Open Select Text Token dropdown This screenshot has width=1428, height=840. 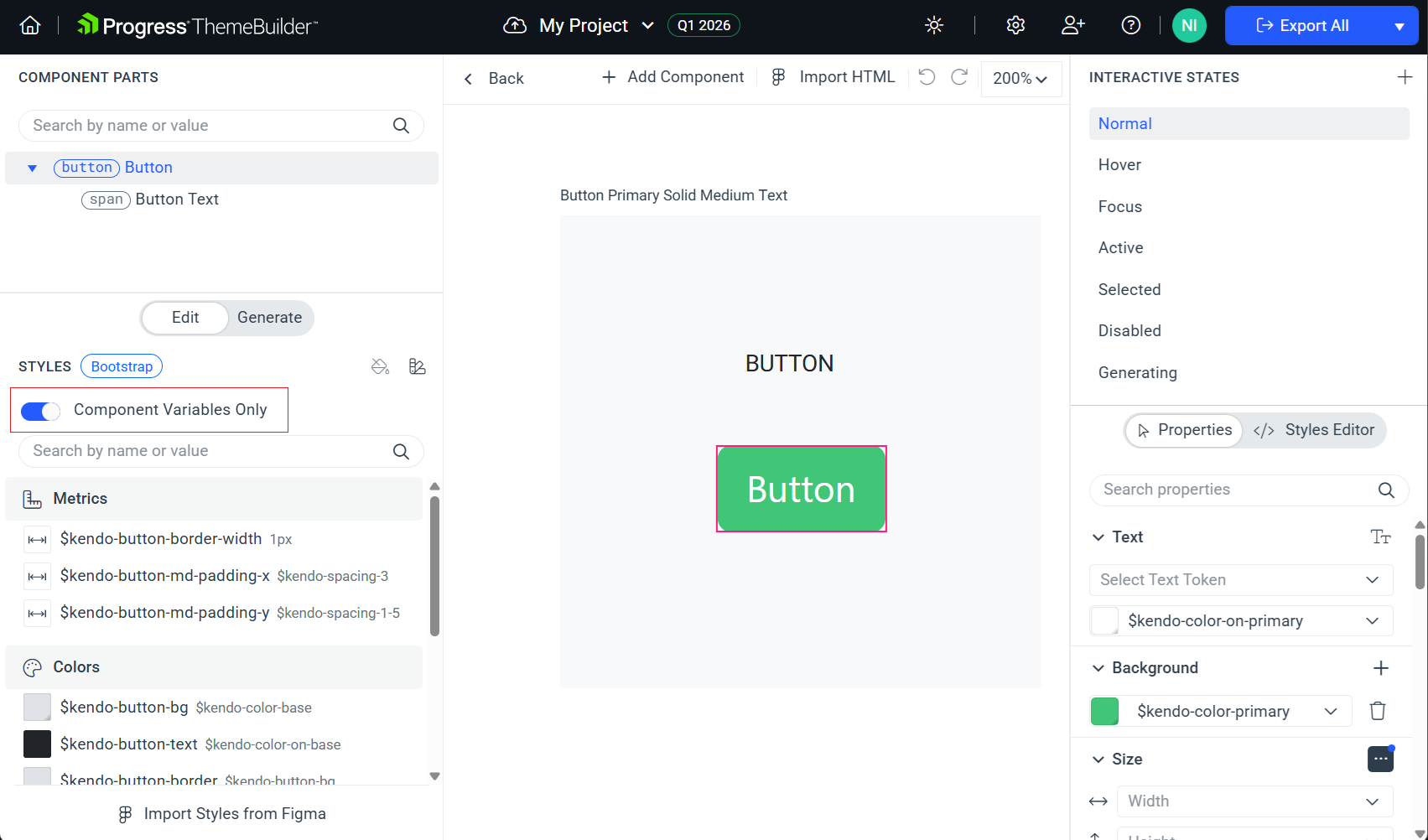[x=1240, y=580]
